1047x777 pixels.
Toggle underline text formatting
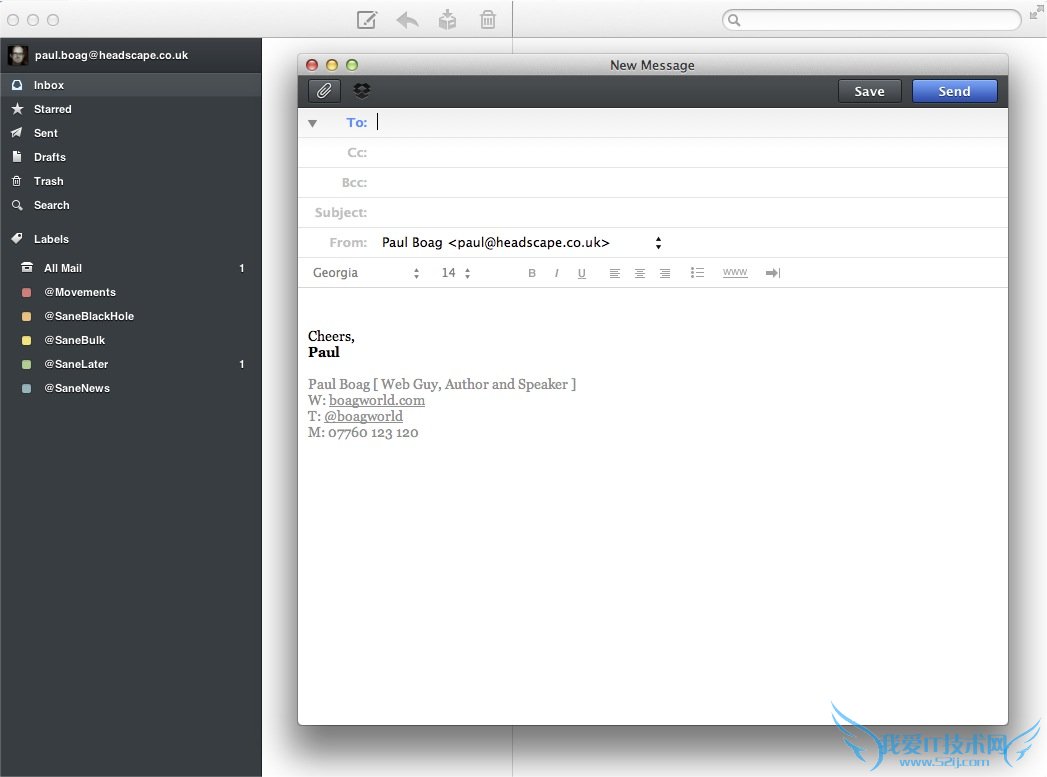582,272
